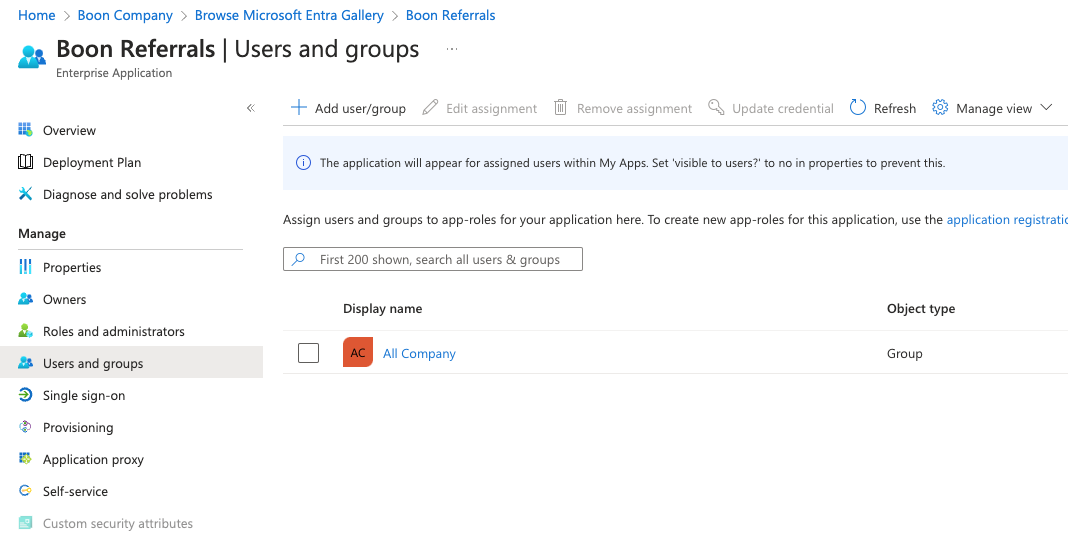Click the Refresh icon in toolbar
This screenshot has height=555, width=1068.
[858, 108]
